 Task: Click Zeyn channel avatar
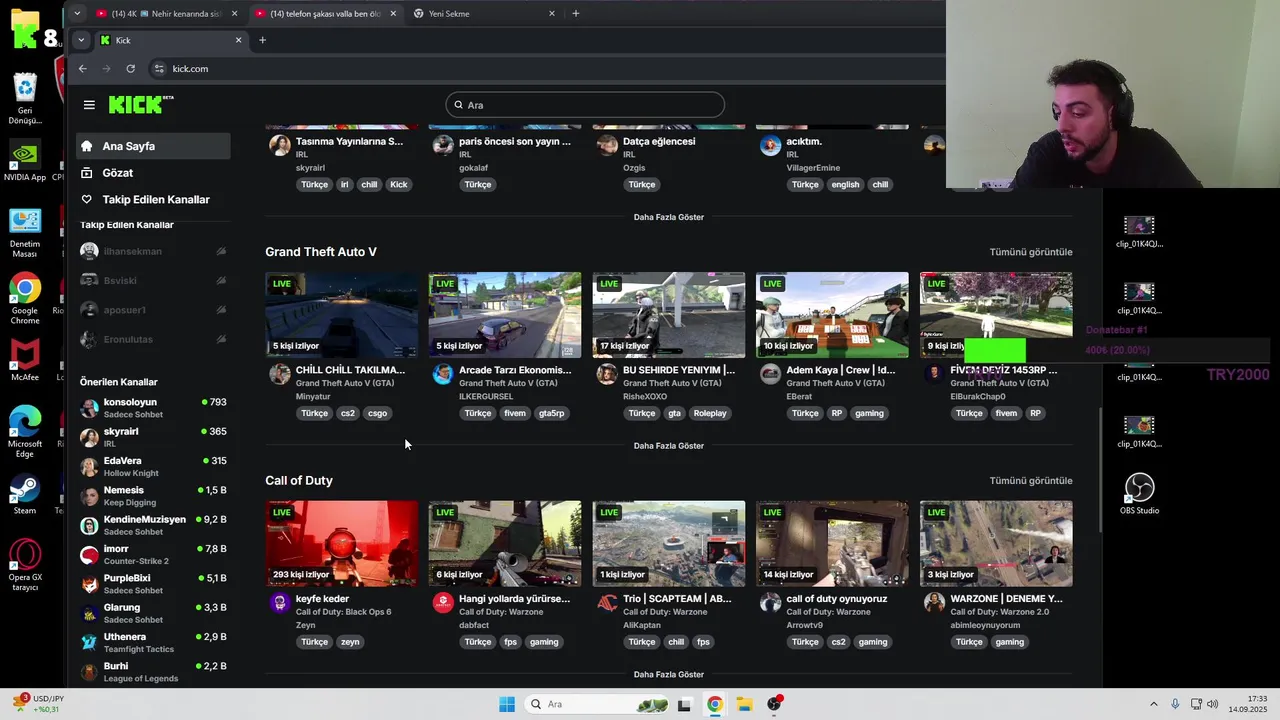click(x=280, y=603)
